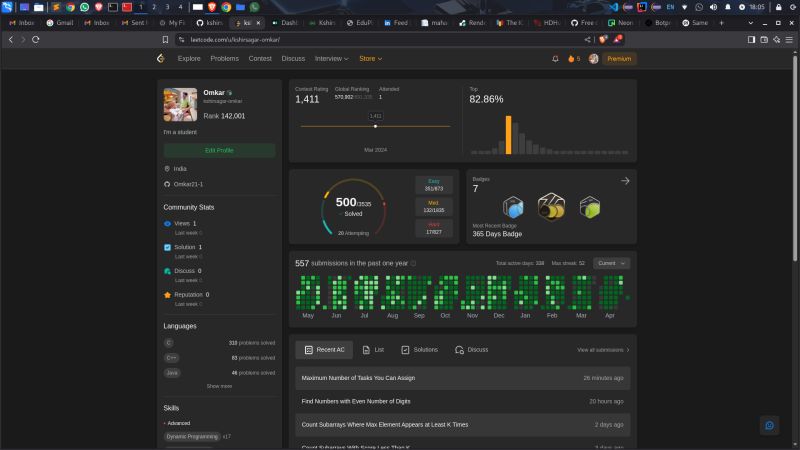Viewport: 800px width, 450px height.
Task: Open the Omkar21-1 GitHub link
Action: (x=188, y=184)
